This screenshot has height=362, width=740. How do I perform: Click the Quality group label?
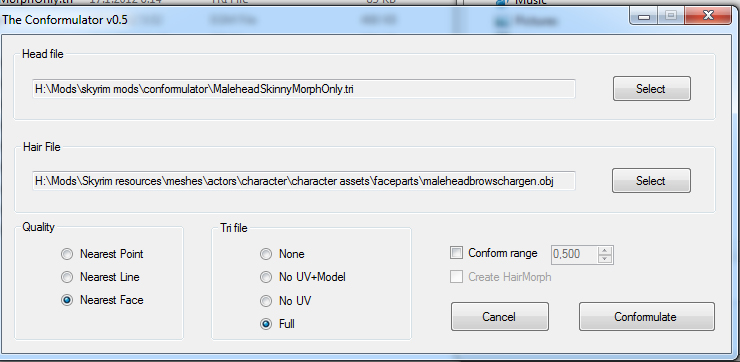[x=39, y=227]
